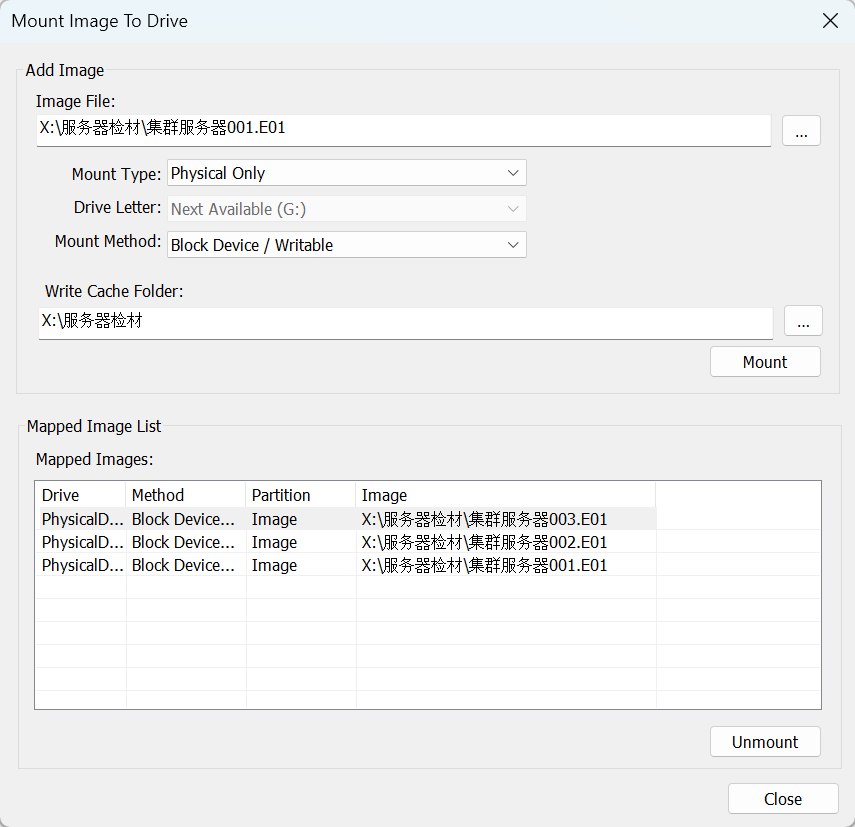Close the Mount Image To Drive window
Image resolution: width=855 pixels, height=827 pixels.
(829, 20)
